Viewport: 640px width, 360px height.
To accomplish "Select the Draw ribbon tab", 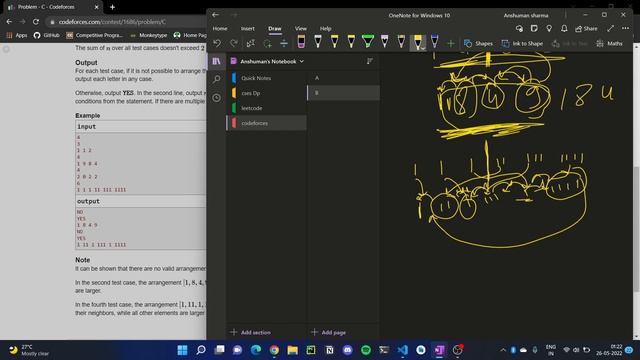I will pos(275,29).
